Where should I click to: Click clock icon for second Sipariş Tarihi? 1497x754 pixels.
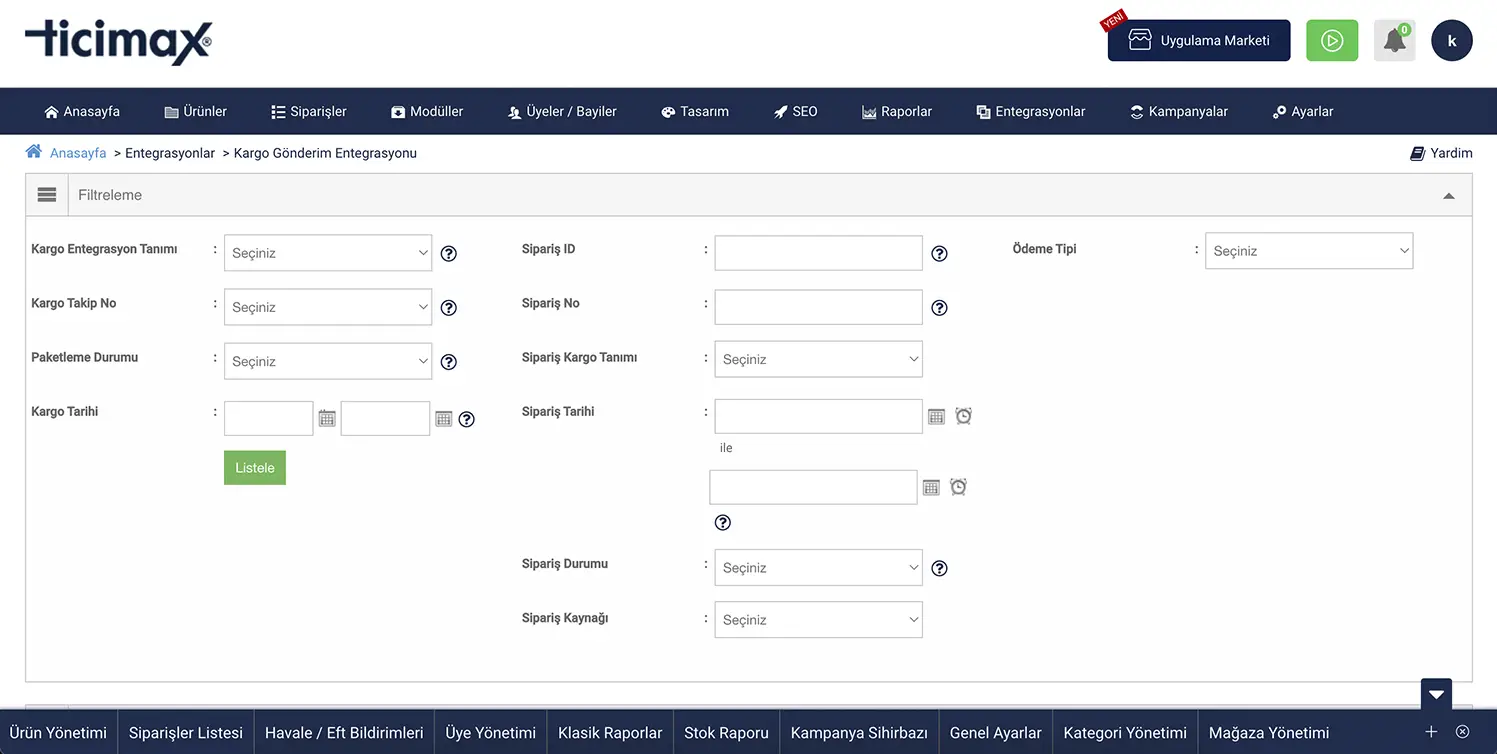[x=958, y=486]
